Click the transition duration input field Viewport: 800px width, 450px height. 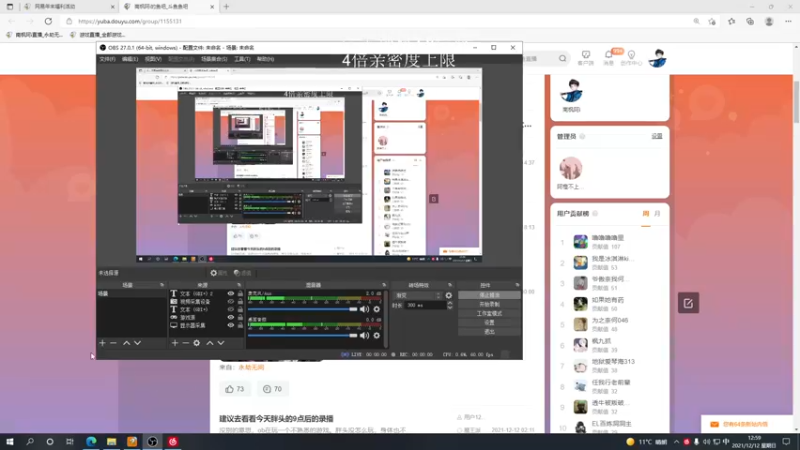[425, 305]
